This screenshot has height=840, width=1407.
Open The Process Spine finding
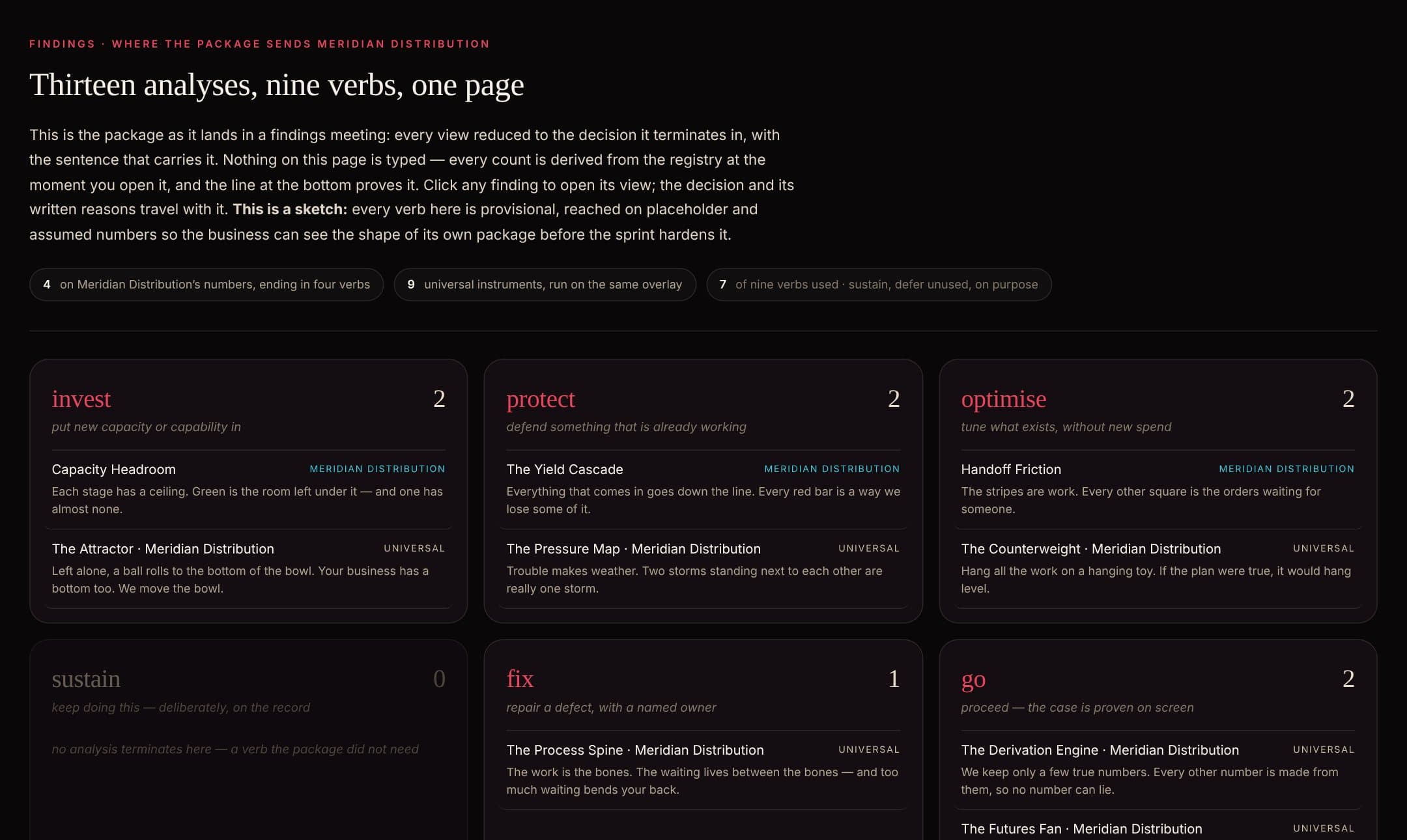(703, 770)
